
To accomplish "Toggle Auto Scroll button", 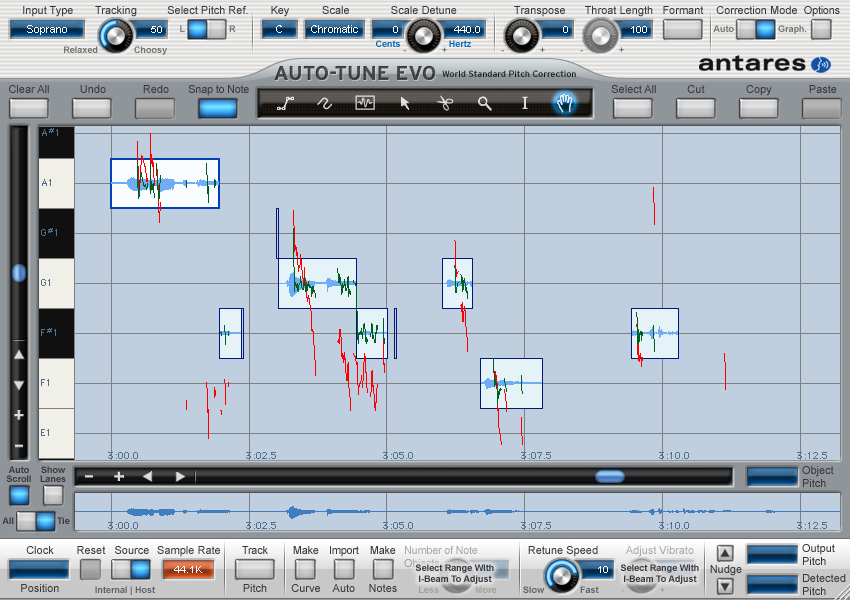I will pyautogui.click(x=19, y=495).
